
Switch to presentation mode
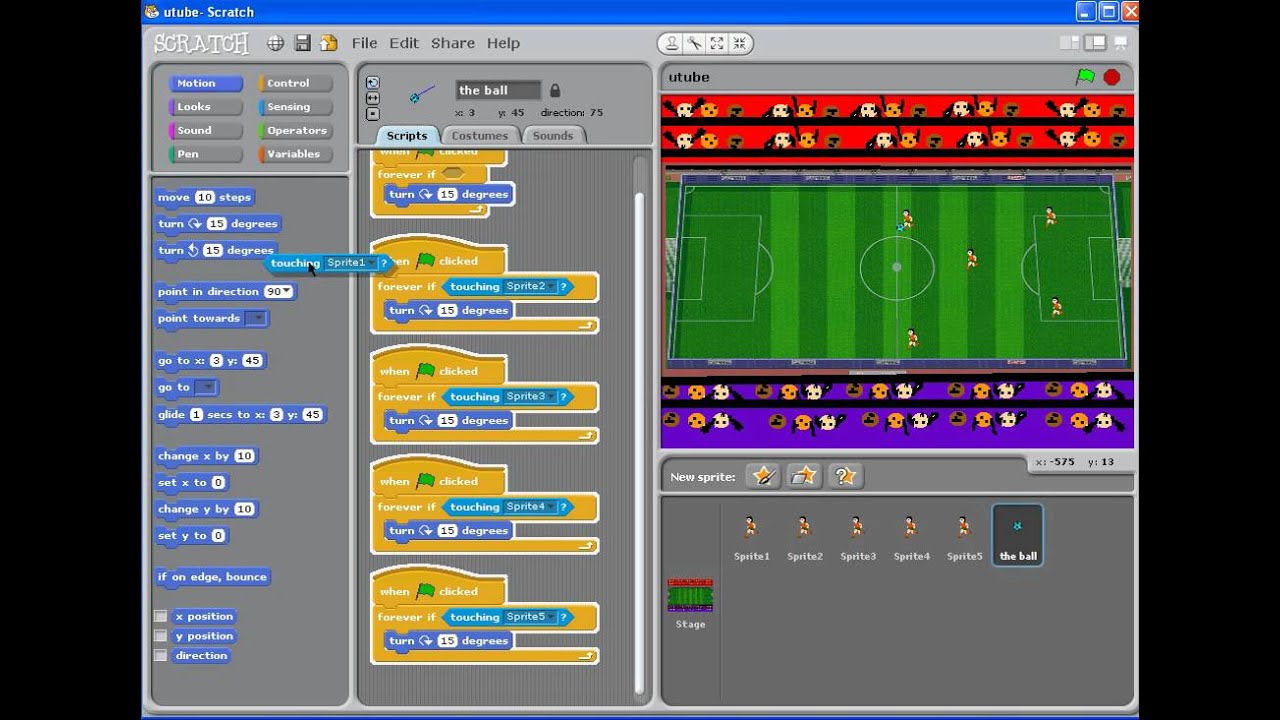pyautogui.click(x=1121, y=43)
